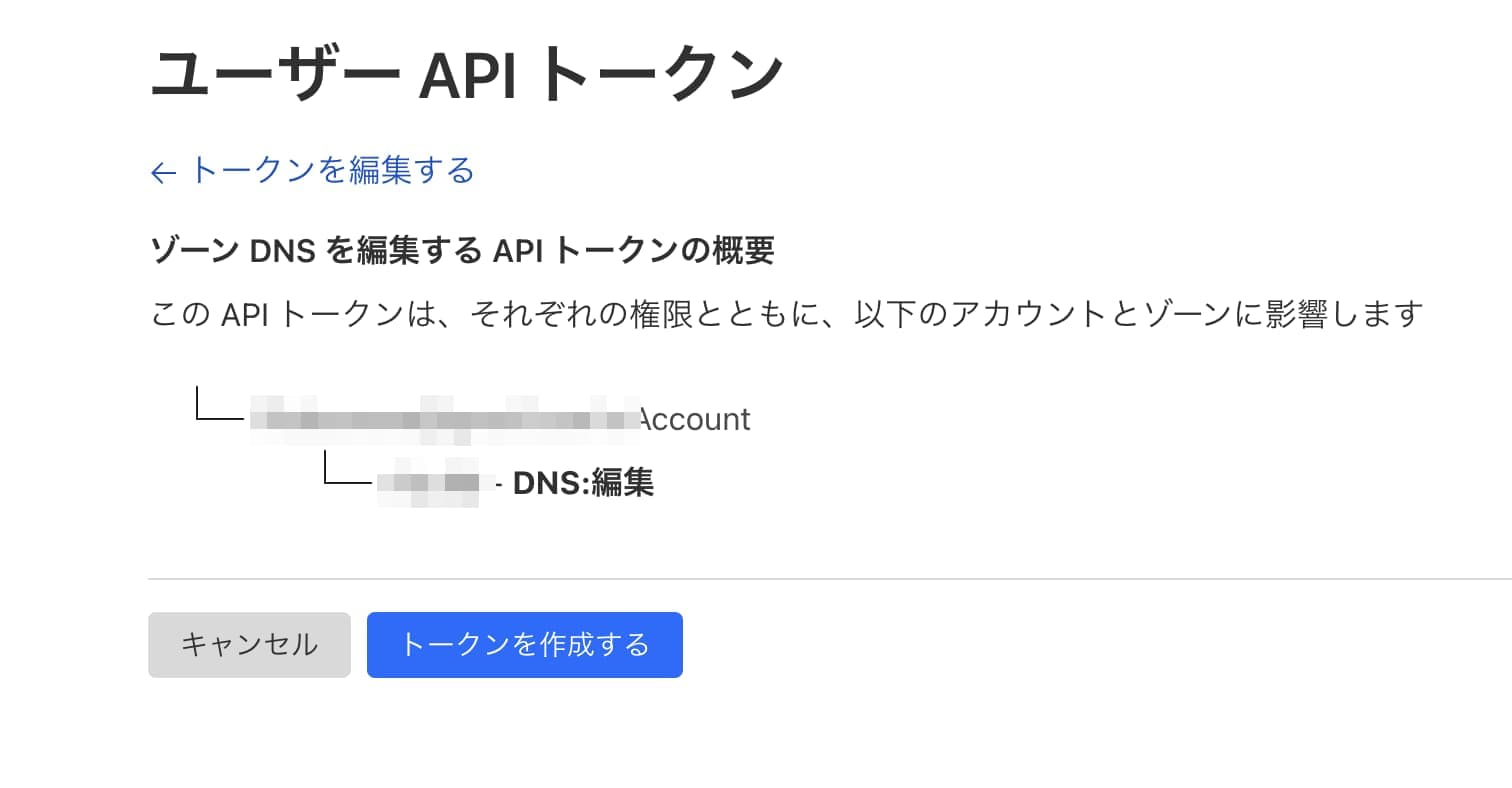The height and width of the screenshot is (788, 1512).
Task: Click "この API トークンは" in the description
Action: [286, 315]
